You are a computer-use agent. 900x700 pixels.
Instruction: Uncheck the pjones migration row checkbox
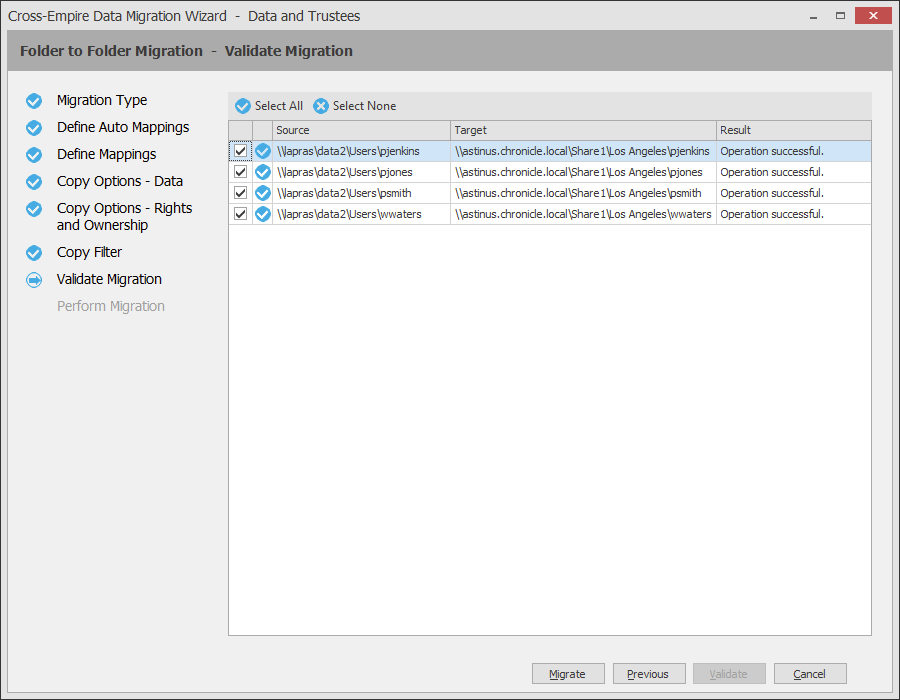[241, 172]
